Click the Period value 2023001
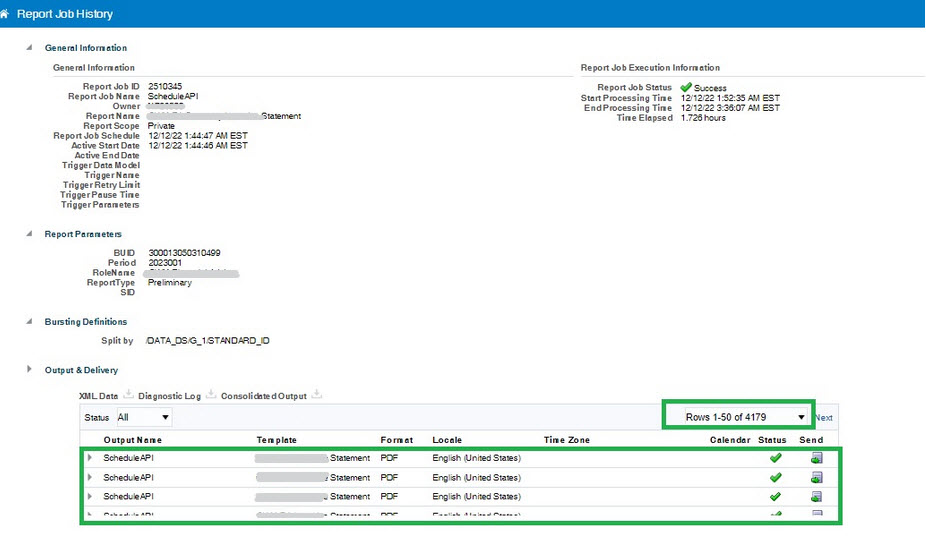This screenshot has height=537, width=926. pyautogui.click(x=165, y=263)
